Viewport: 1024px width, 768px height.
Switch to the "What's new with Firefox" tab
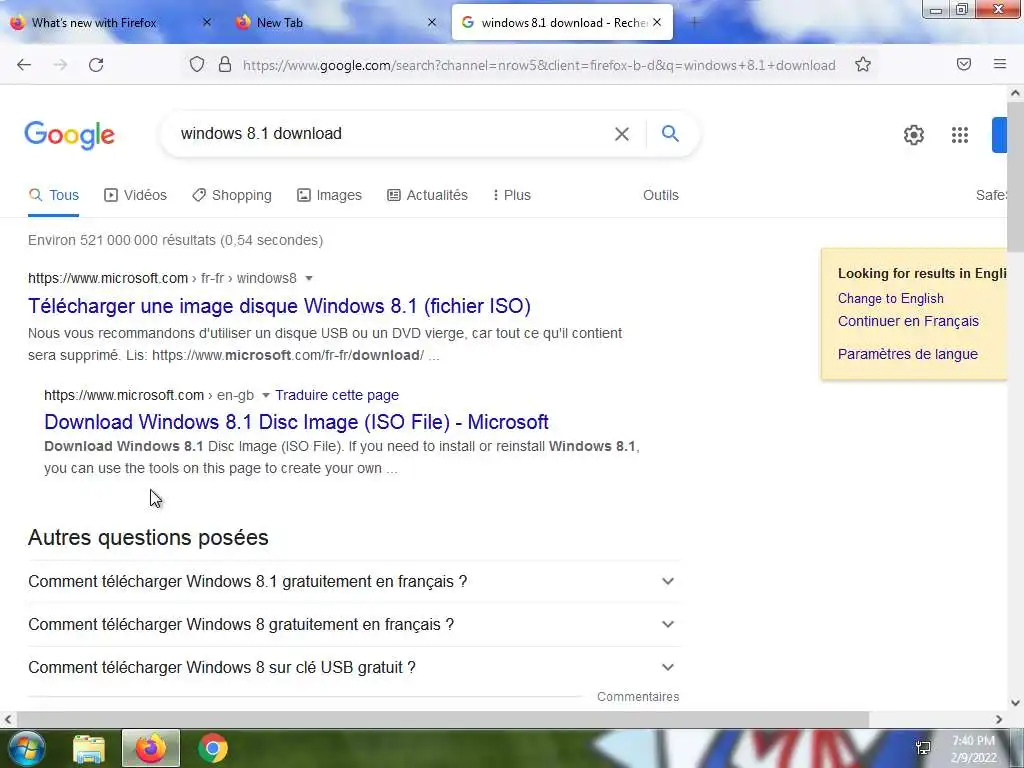93,23
